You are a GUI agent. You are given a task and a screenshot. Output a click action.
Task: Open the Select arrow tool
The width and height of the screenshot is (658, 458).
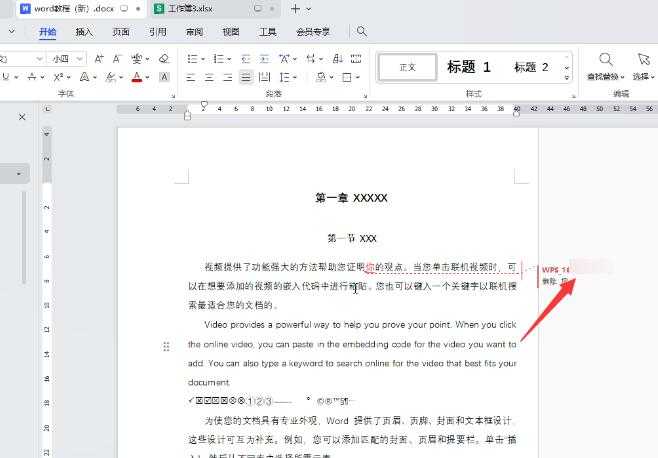point(644,59)
